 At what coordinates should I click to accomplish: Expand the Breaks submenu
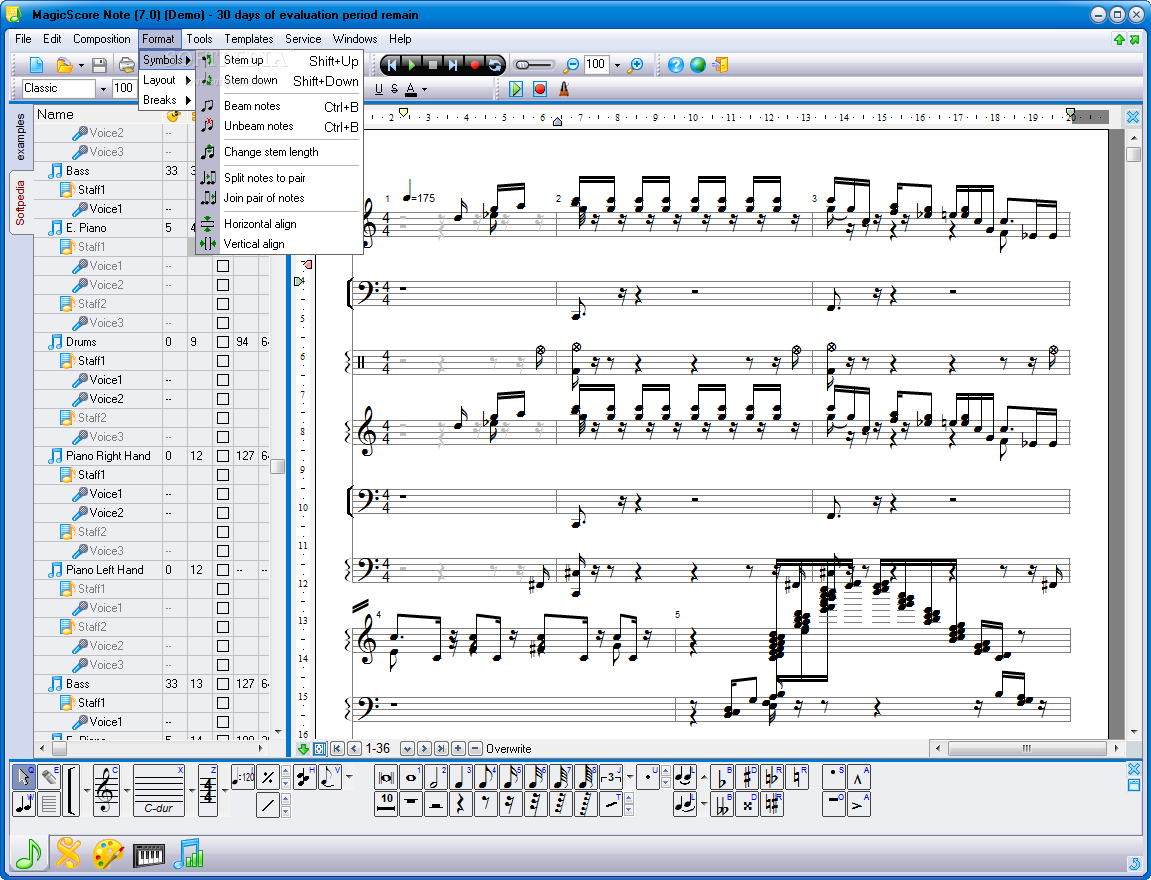(167, 100)
